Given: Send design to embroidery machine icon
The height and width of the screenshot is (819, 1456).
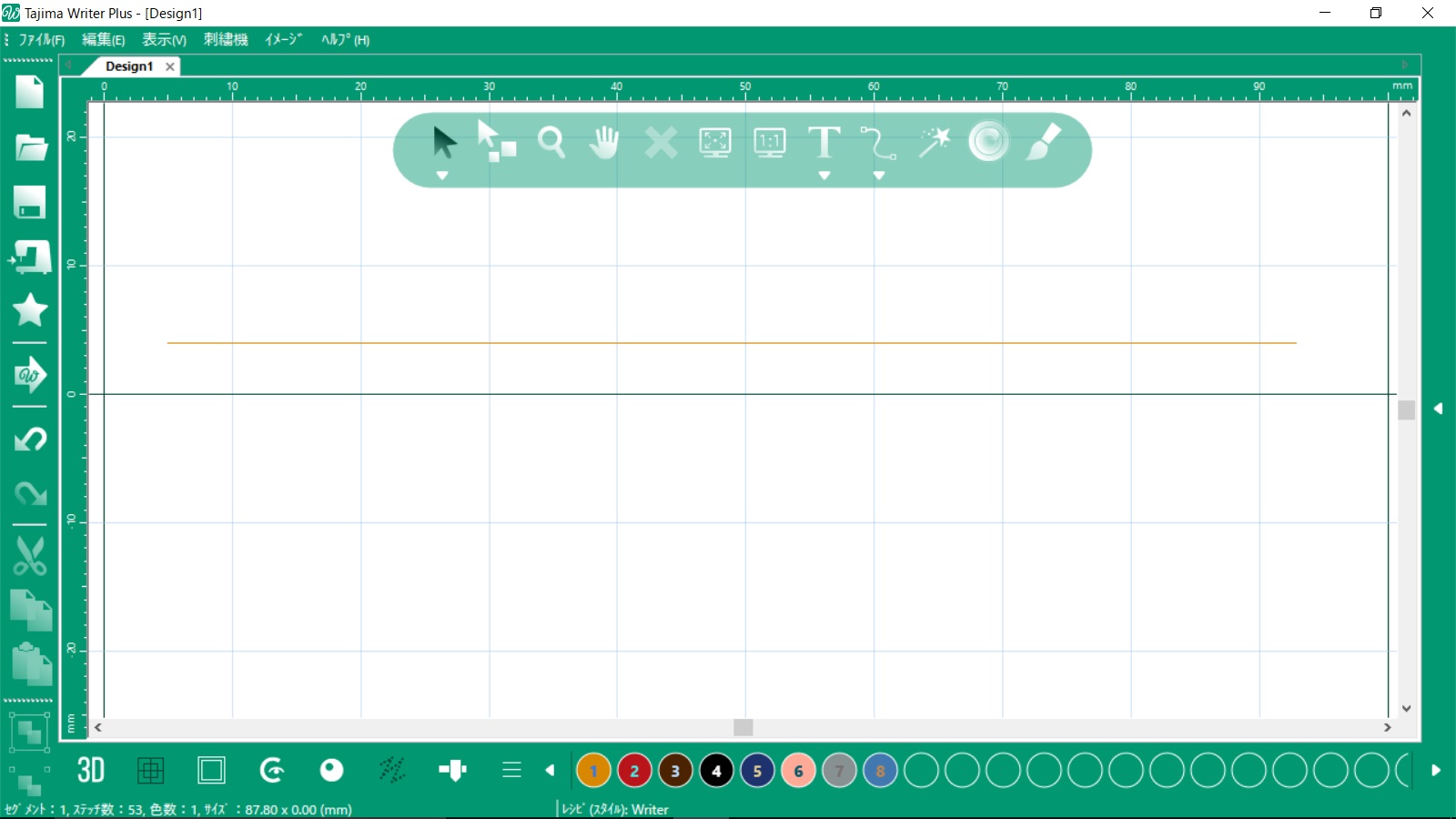Looking at the screenshot, I should click(30, 258).
